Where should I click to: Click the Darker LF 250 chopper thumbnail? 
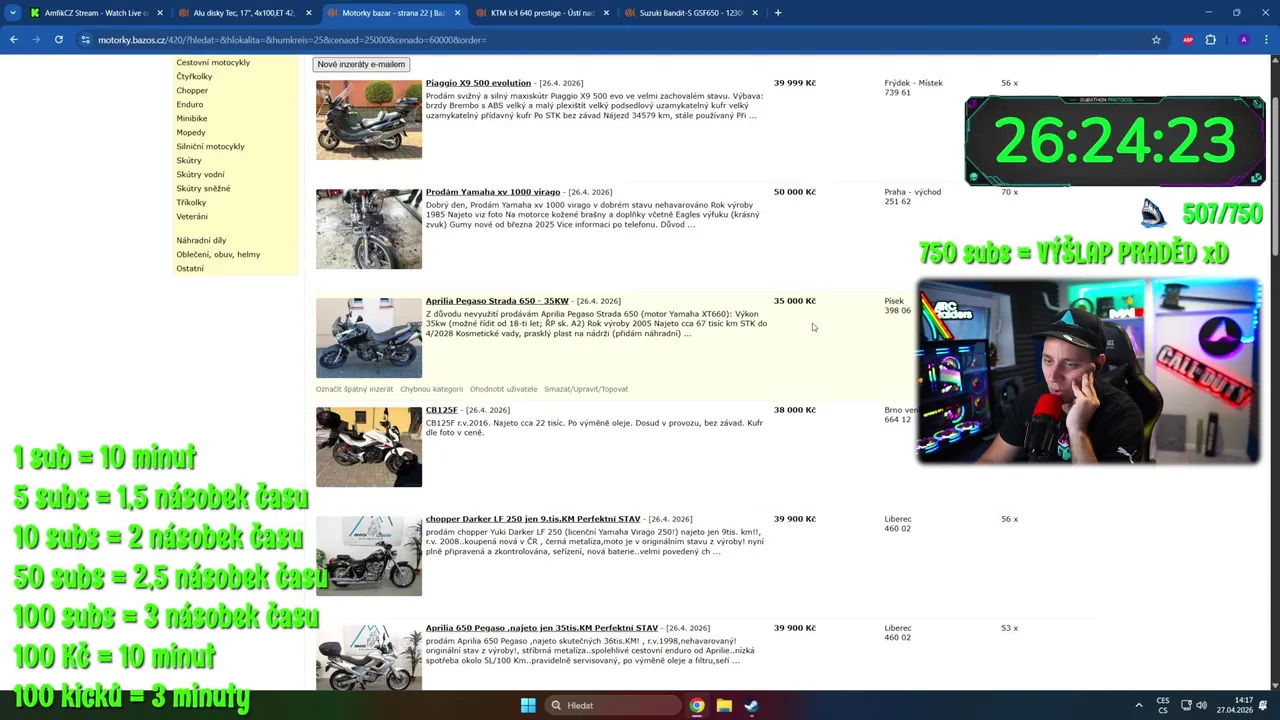[369, 555]
